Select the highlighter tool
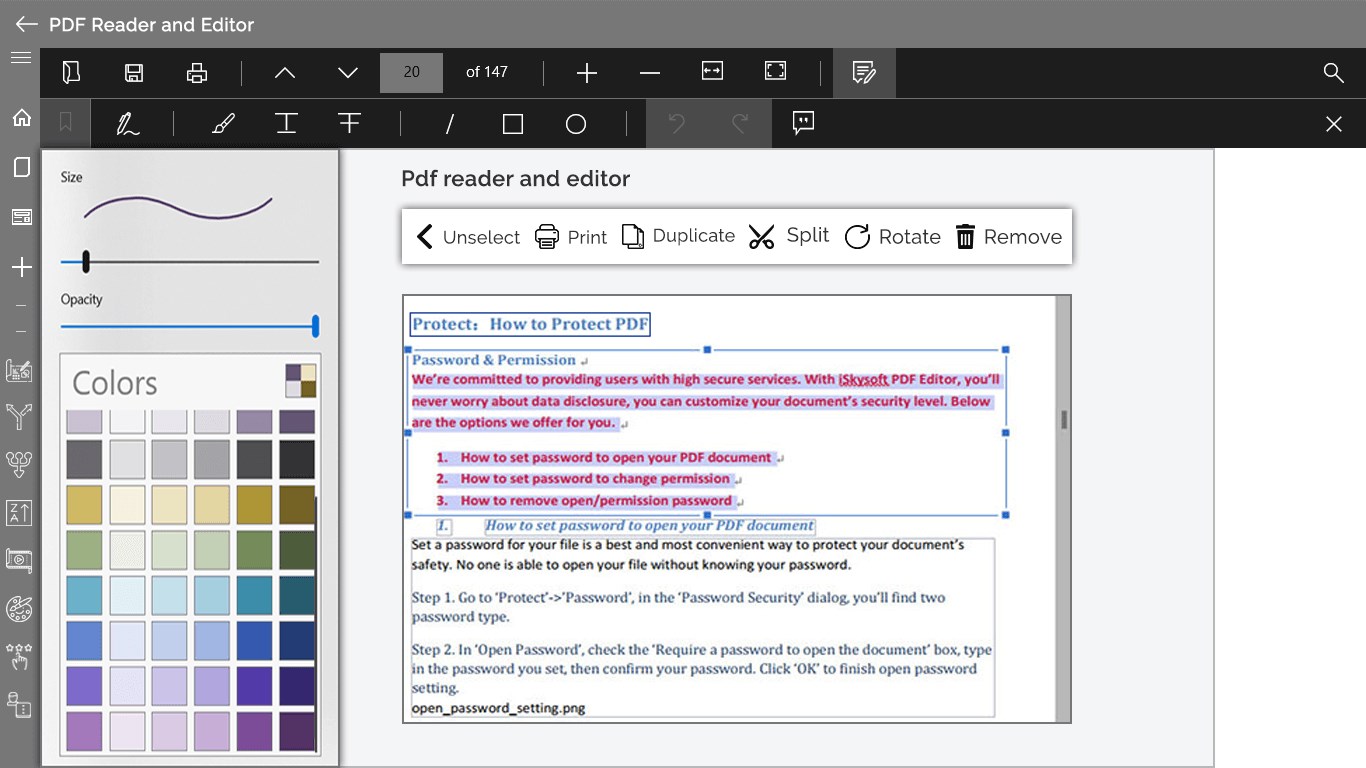1366x768 pixels. click(x=223, y=124)
